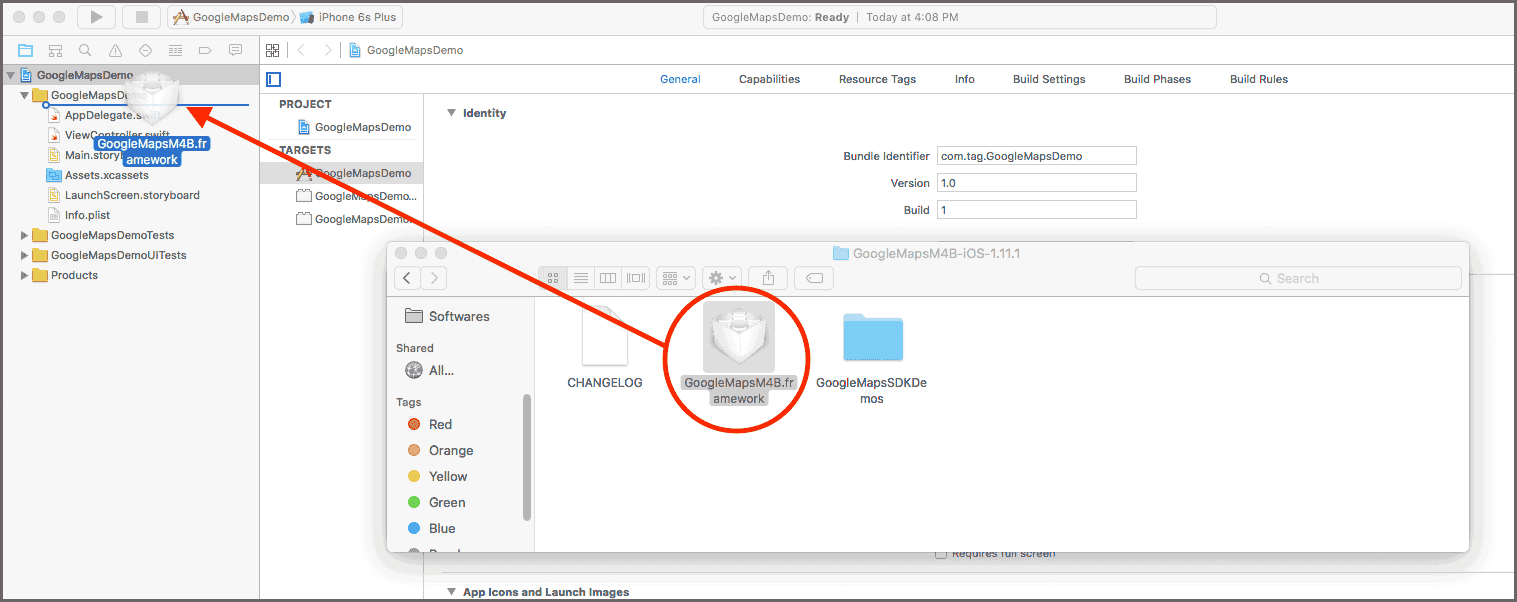This screenshot has width=1517, height=602.
Task: Open the Build Rules tab
Action: [1259, 79]
